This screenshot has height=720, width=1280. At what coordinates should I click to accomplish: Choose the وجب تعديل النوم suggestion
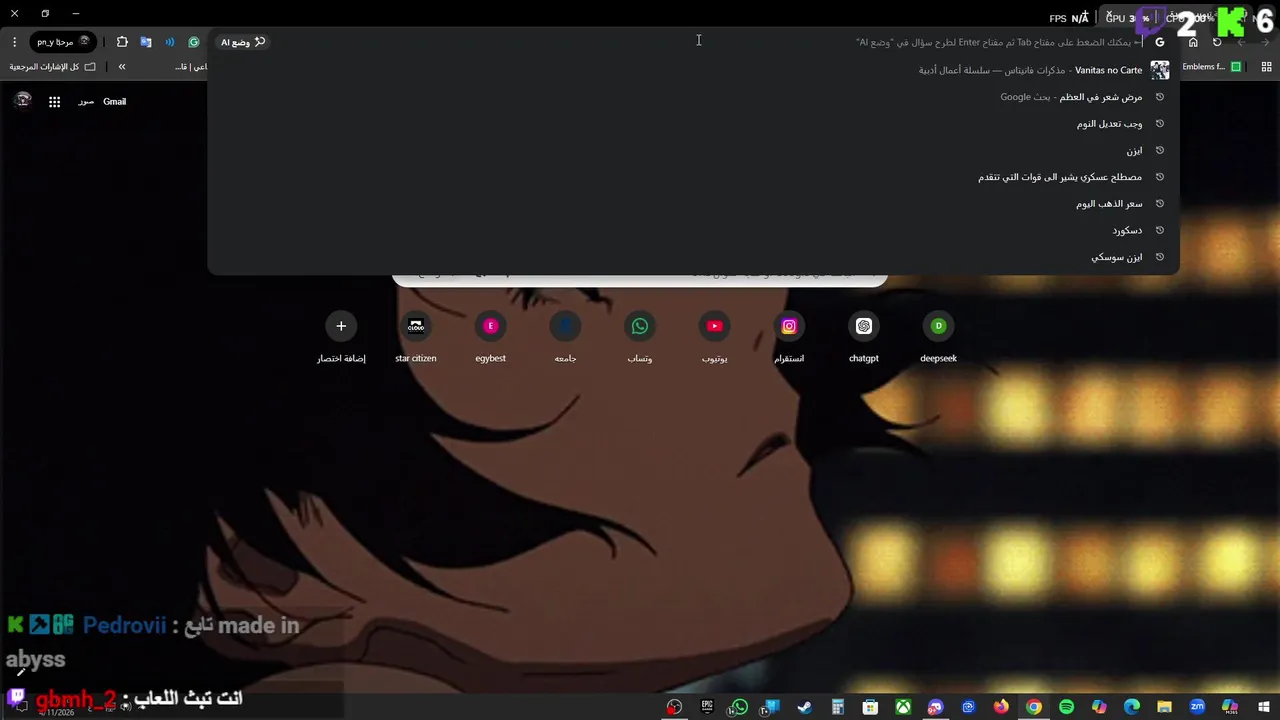pyautogui.click(x=693, y=124)
